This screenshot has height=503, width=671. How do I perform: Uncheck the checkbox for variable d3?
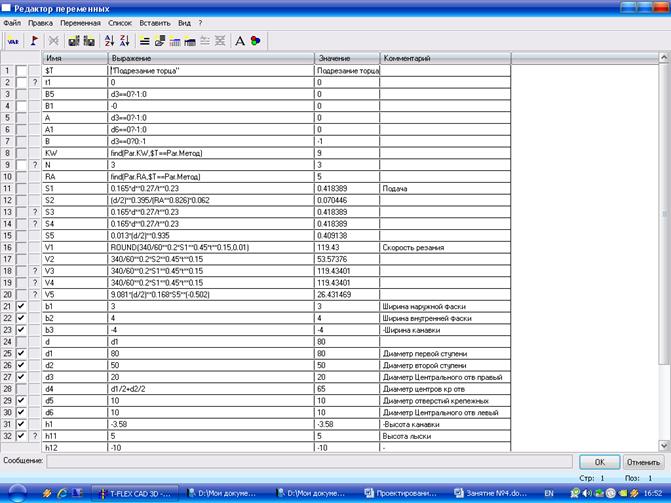21,377
